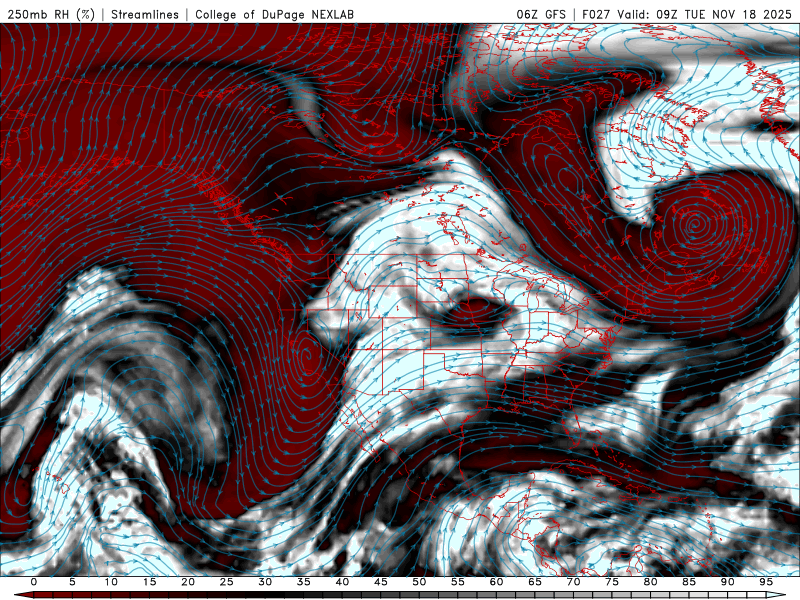Click "Valid: 09Z TUE NOV 18 2025" text
The width and height of the screenshot is (800, 600).
(704, 14)
